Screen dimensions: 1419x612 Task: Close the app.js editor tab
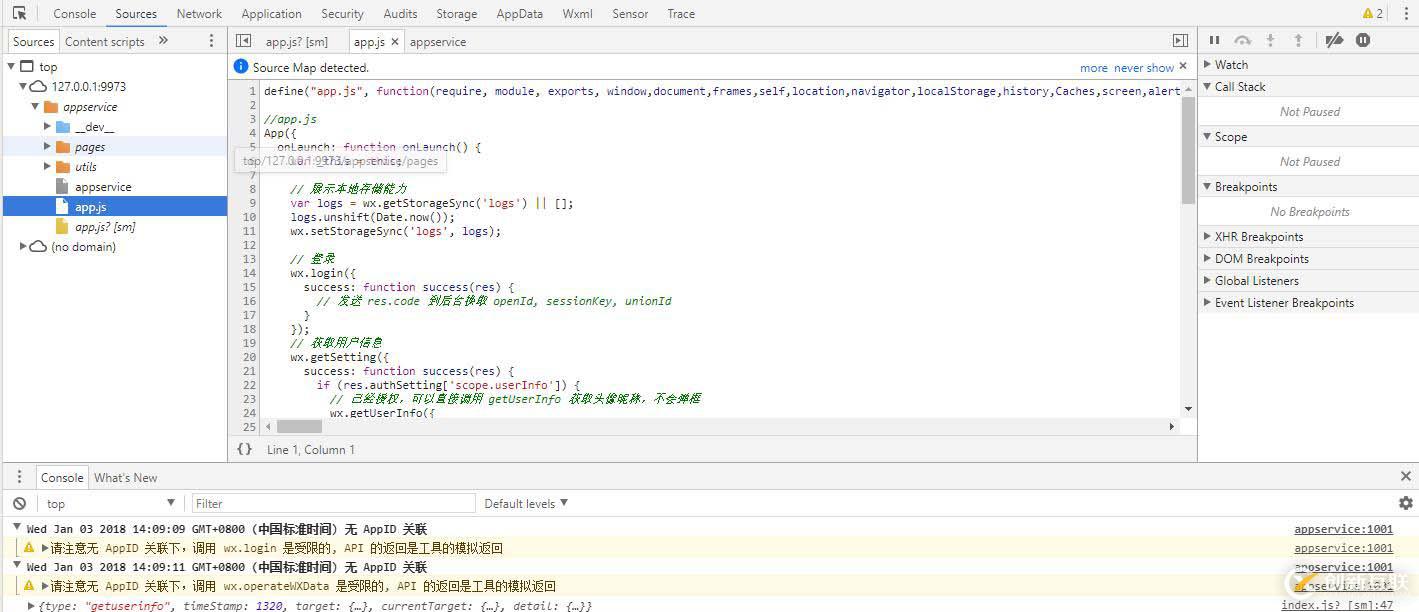[x=395, y=42]
